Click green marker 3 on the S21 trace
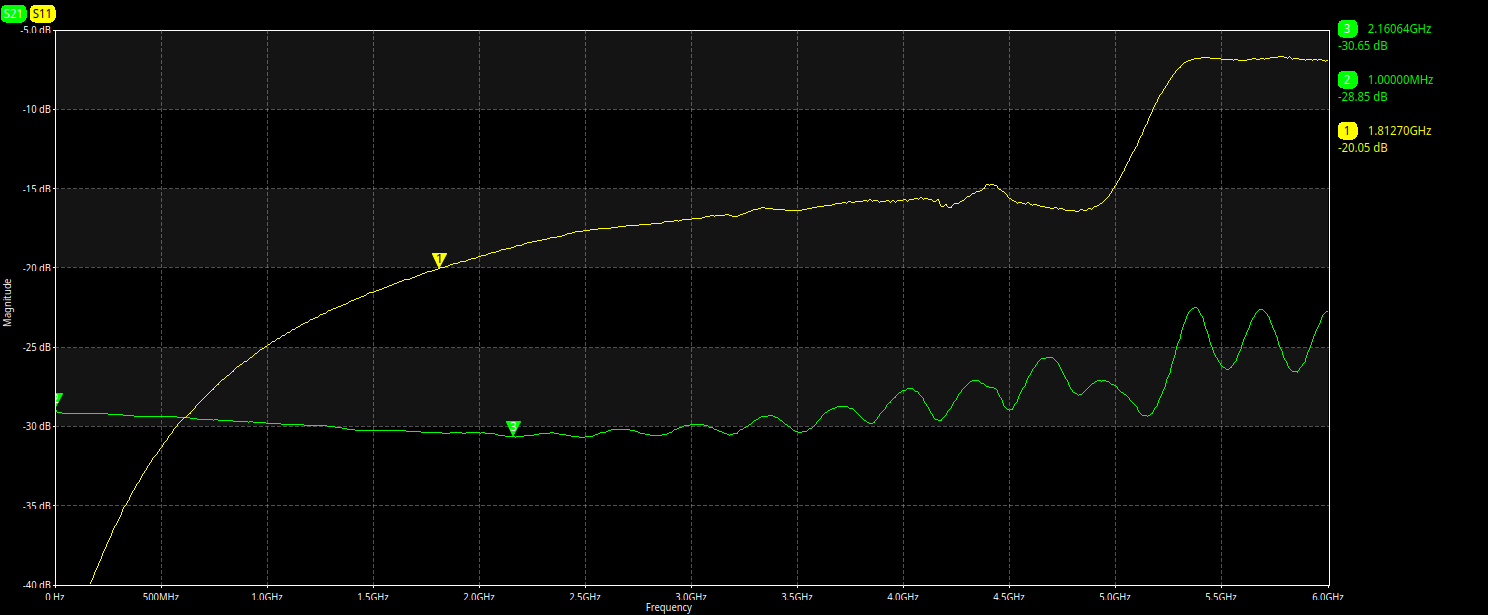The image size is (1488, 615). click(x=513, y=428)
